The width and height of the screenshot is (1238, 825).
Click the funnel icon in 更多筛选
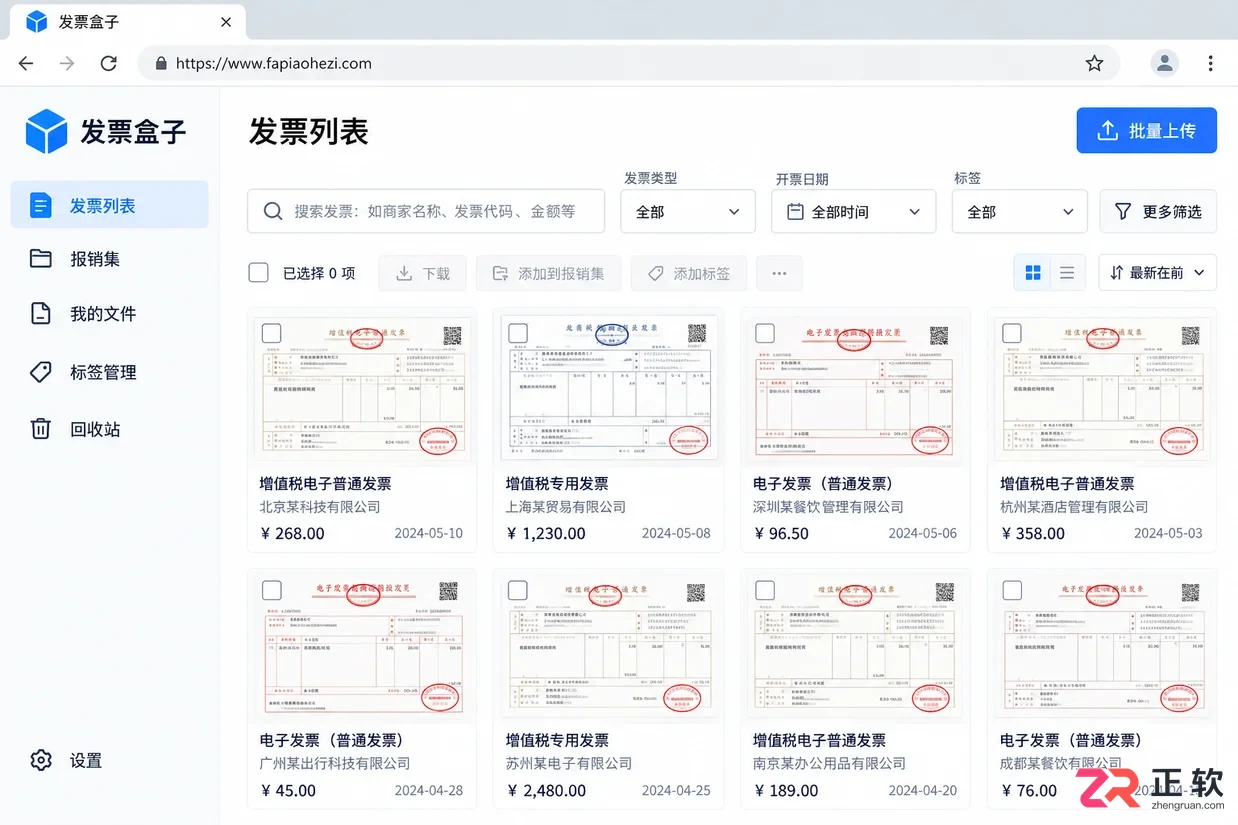click(1123, 211)
